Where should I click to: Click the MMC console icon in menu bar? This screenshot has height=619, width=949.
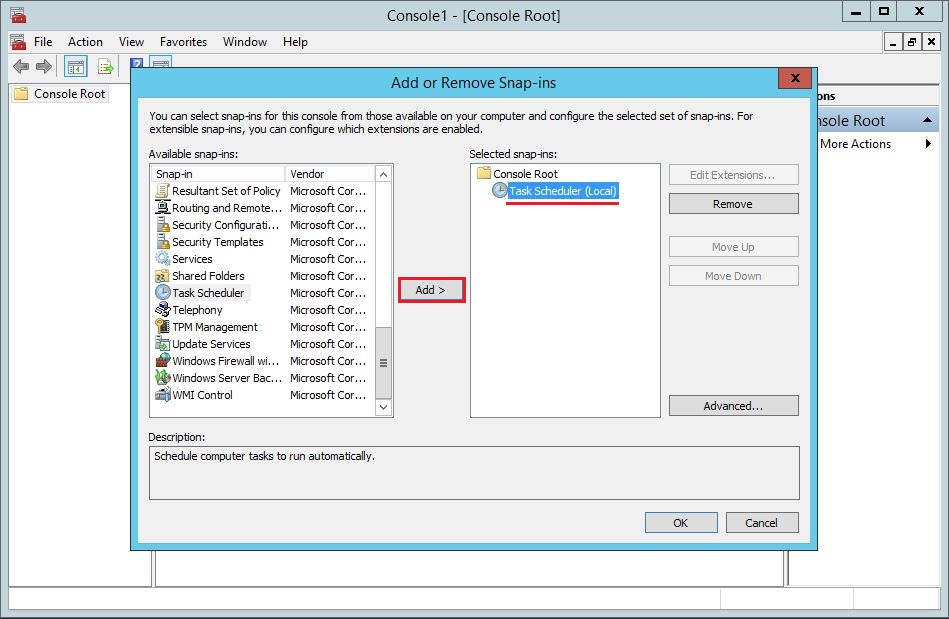[x=18, y=42]
